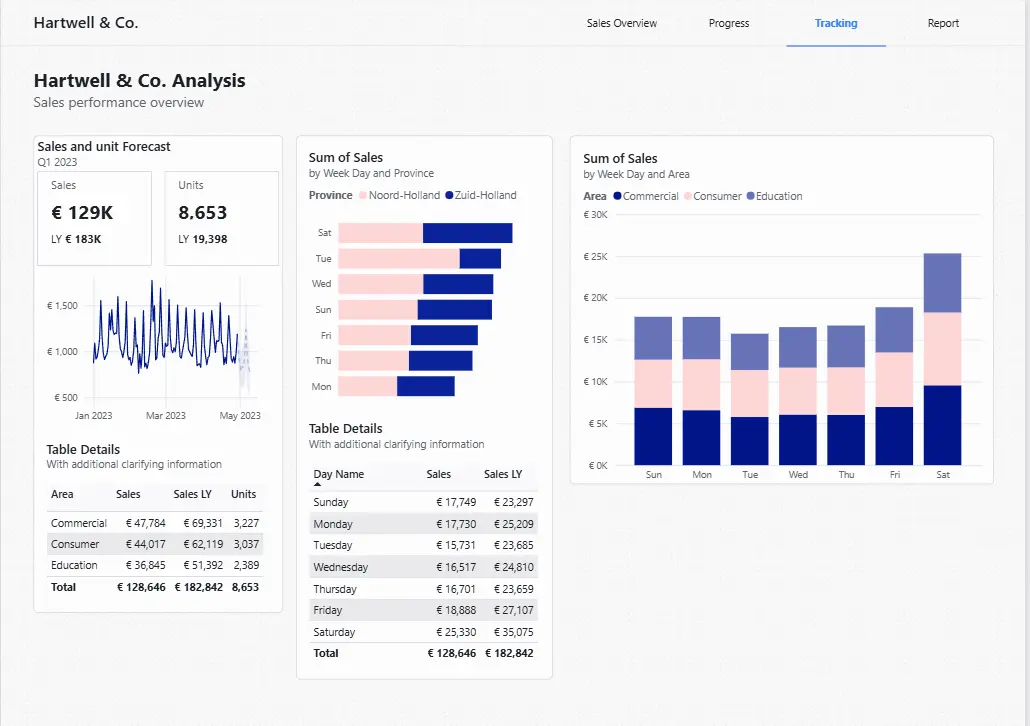Image resolution: width=1030 pixels, height=726 pixels.
Task: Open the Sales Overview tab
Action: 621,23
